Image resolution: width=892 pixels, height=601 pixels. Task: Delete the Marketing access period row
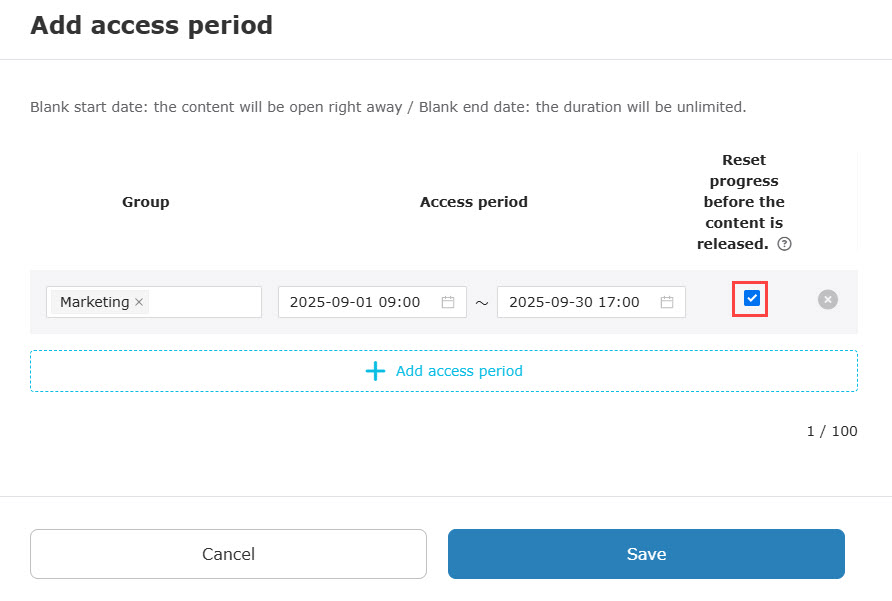coord(828,299)
